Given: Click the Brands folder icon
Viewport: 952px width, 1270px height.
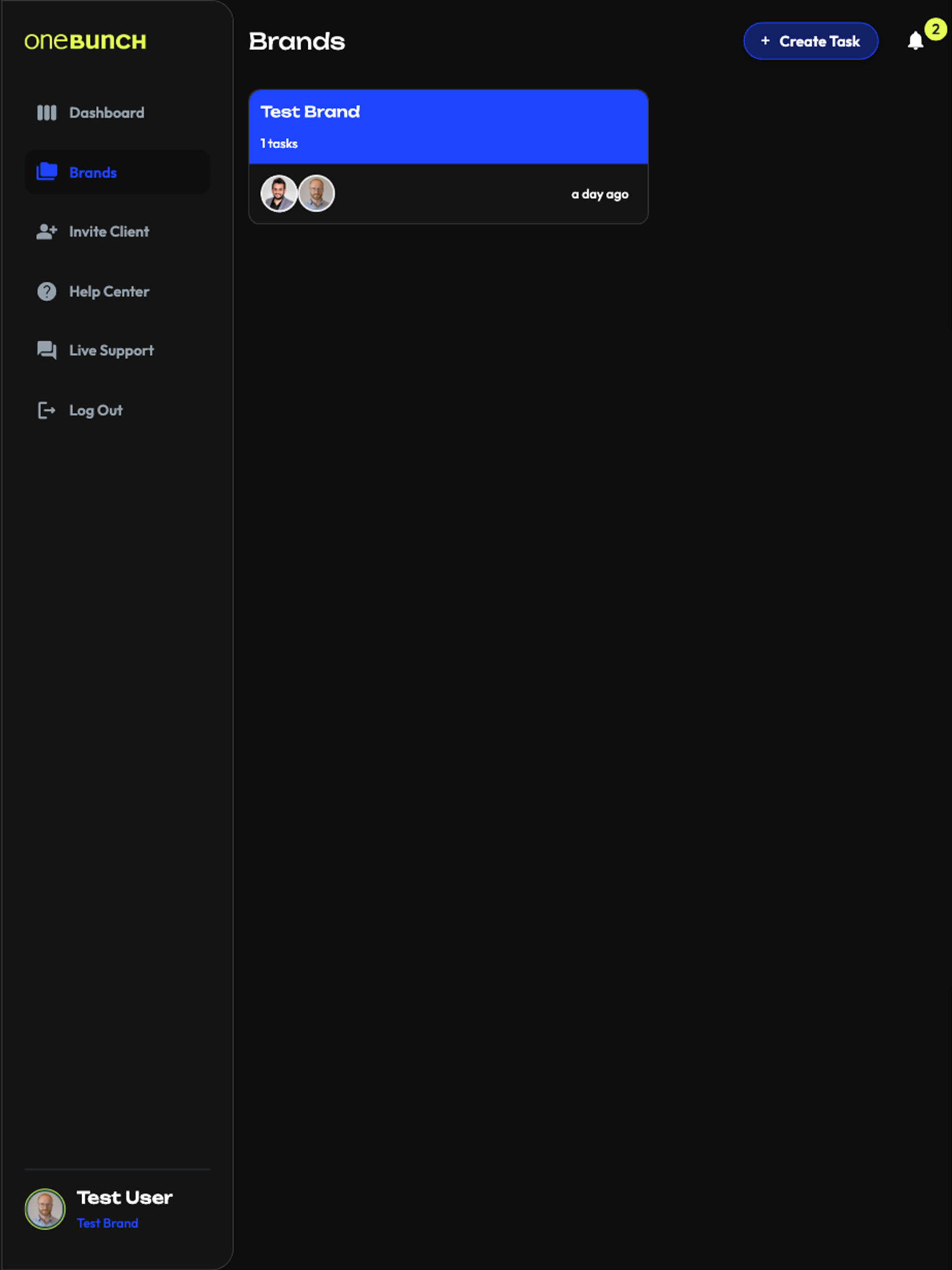Looking at the screenshot, I should [47, 172].
